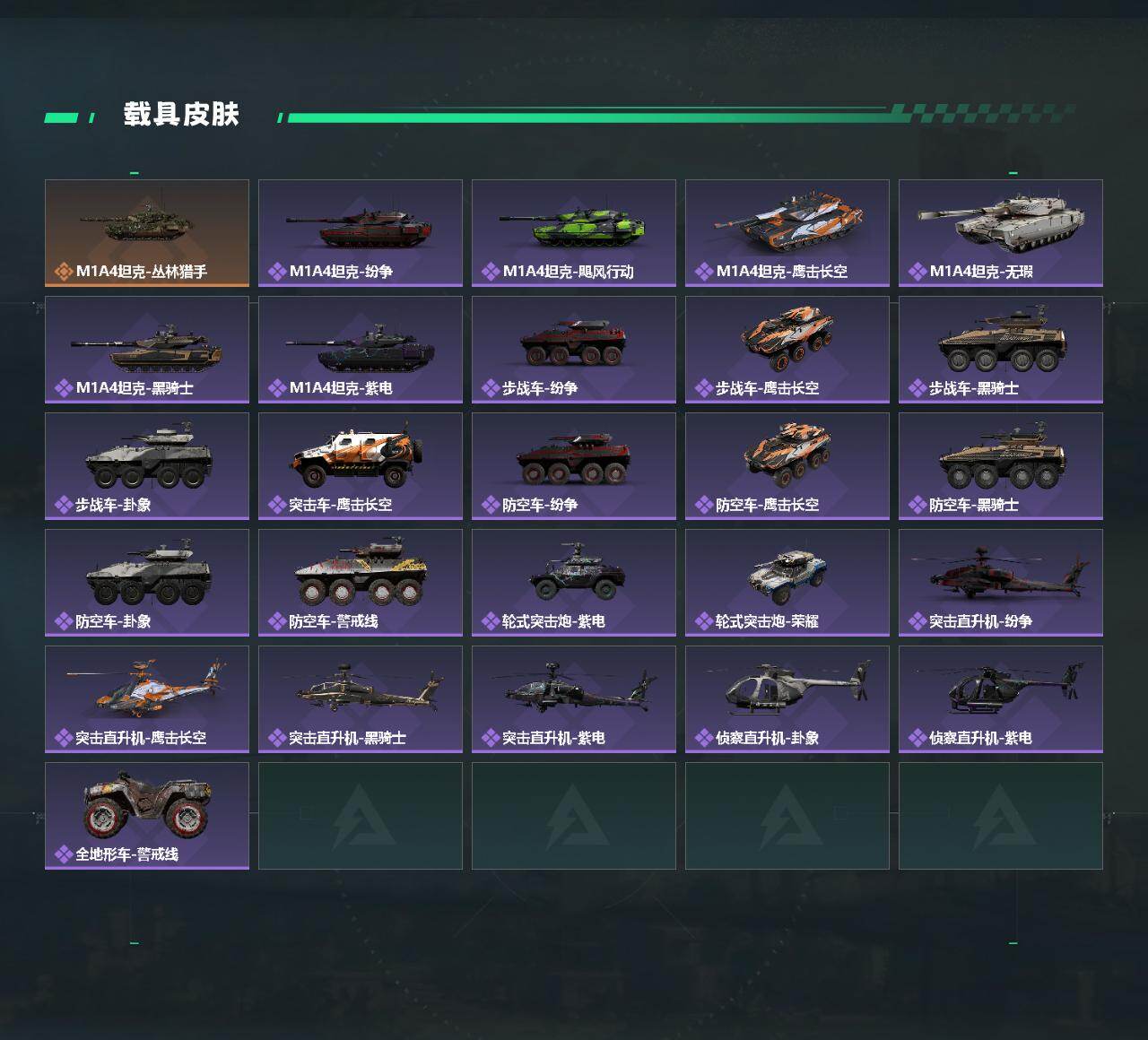Open the M1A4坦克-鹰击长空 skin
1148x1040 pixels.
click(787, 233)
